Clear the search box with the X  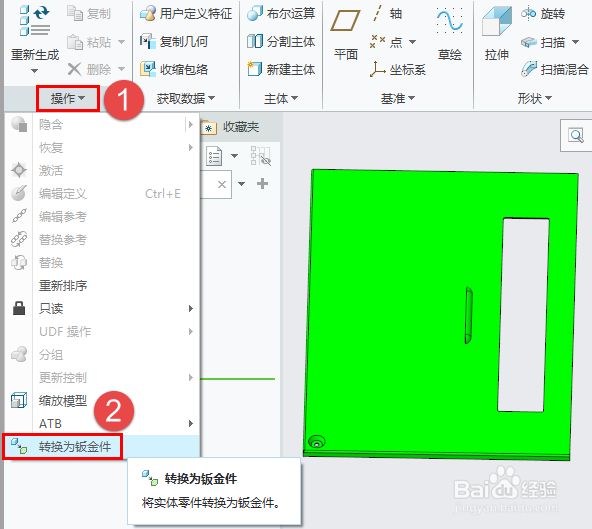click(222, 184)
